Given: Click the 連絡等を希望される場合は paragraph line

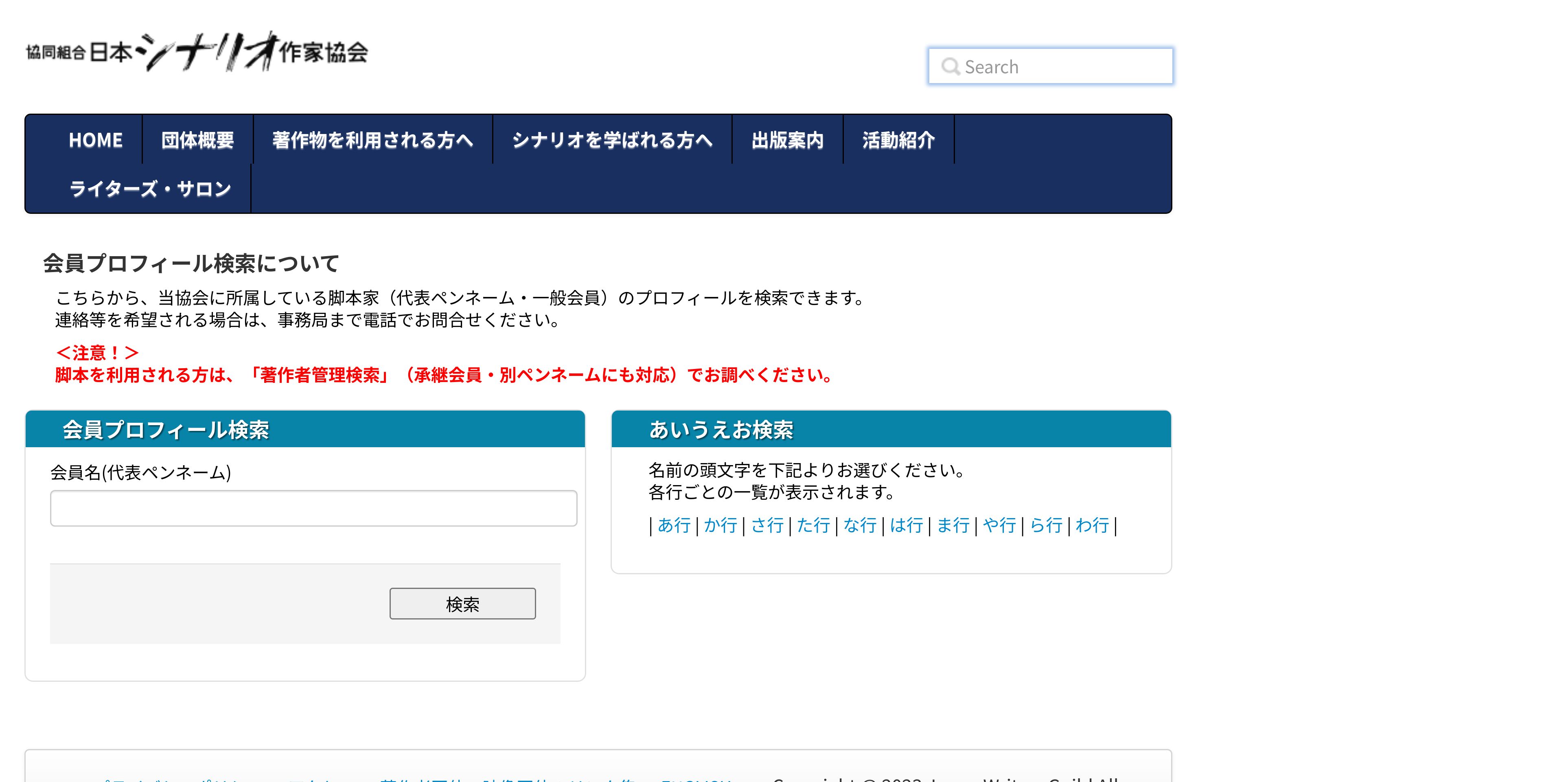Looking at the screenshot, I should tap(307, 320).
